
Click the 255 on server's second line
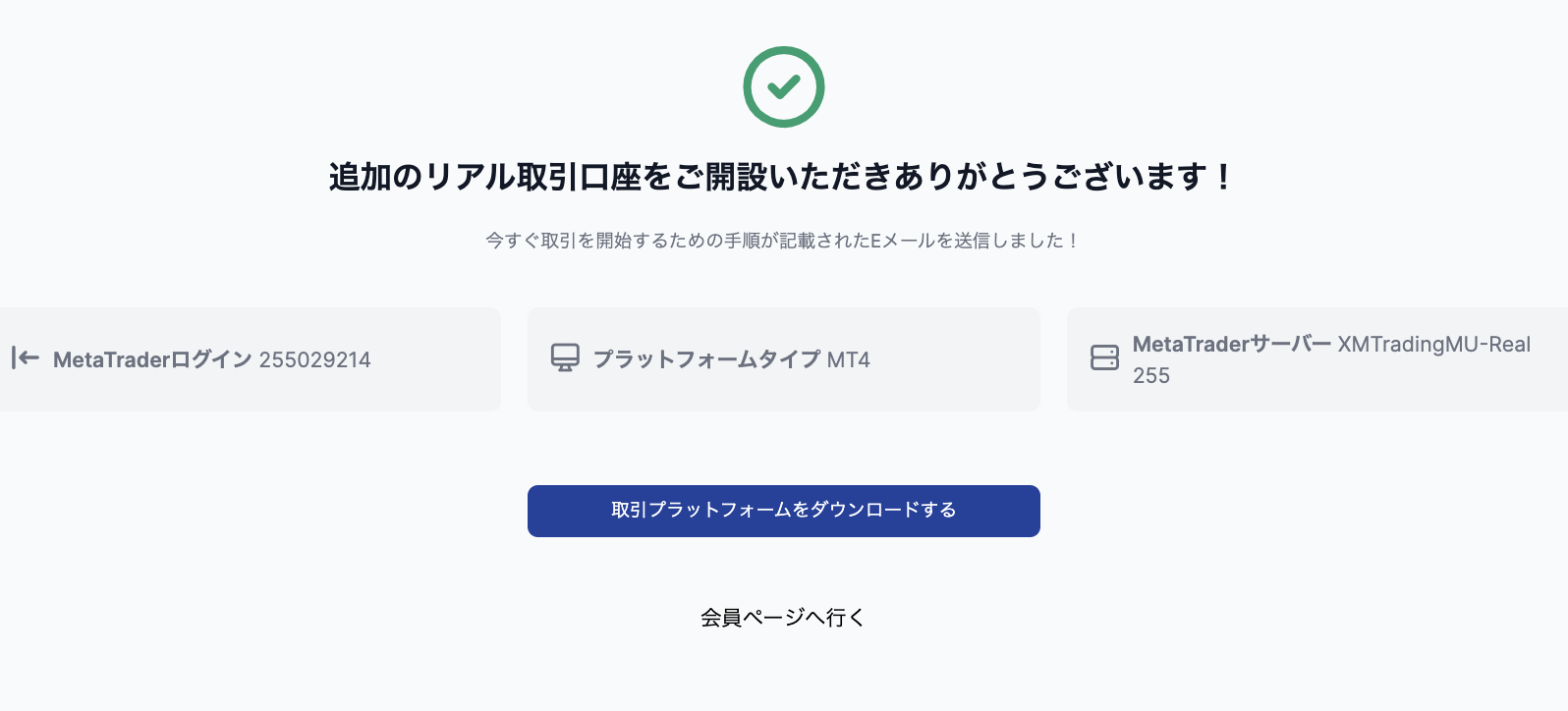pyautogui.click(x=1151, y=375)
